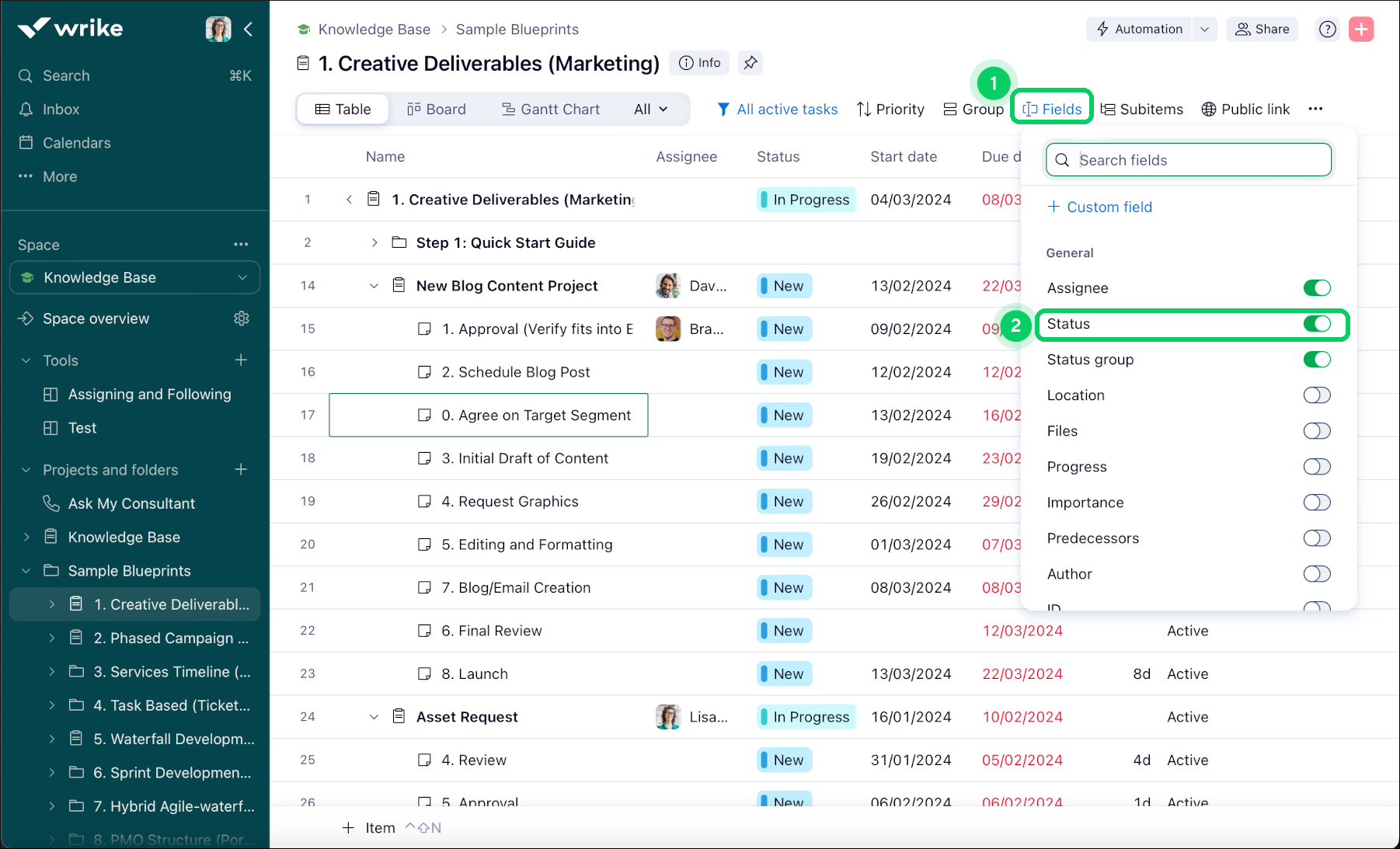
Task: Switch to the Board view tab
Action: point(437,110)
